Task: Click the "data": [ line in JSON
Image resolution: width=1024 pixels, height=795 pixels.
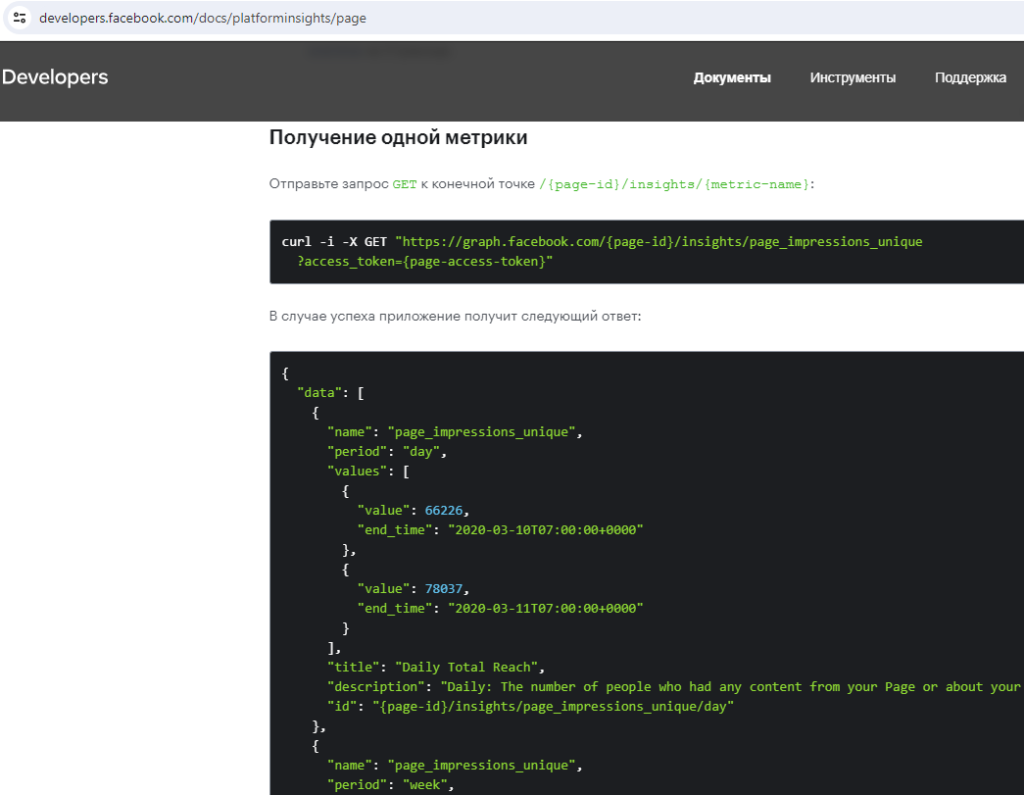Action: coord(331,393)
